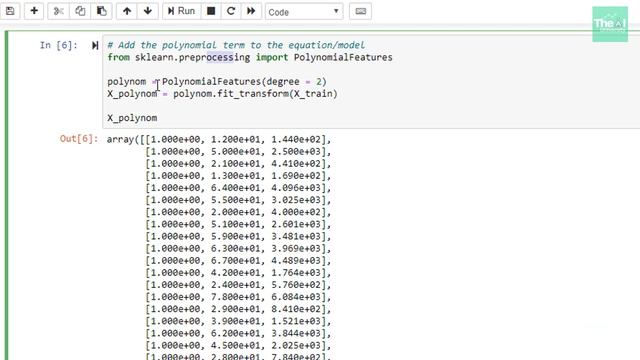Viewport: 640px width, 360px height.
Task: Click the comment line about polynomial term
Action: 236,45
